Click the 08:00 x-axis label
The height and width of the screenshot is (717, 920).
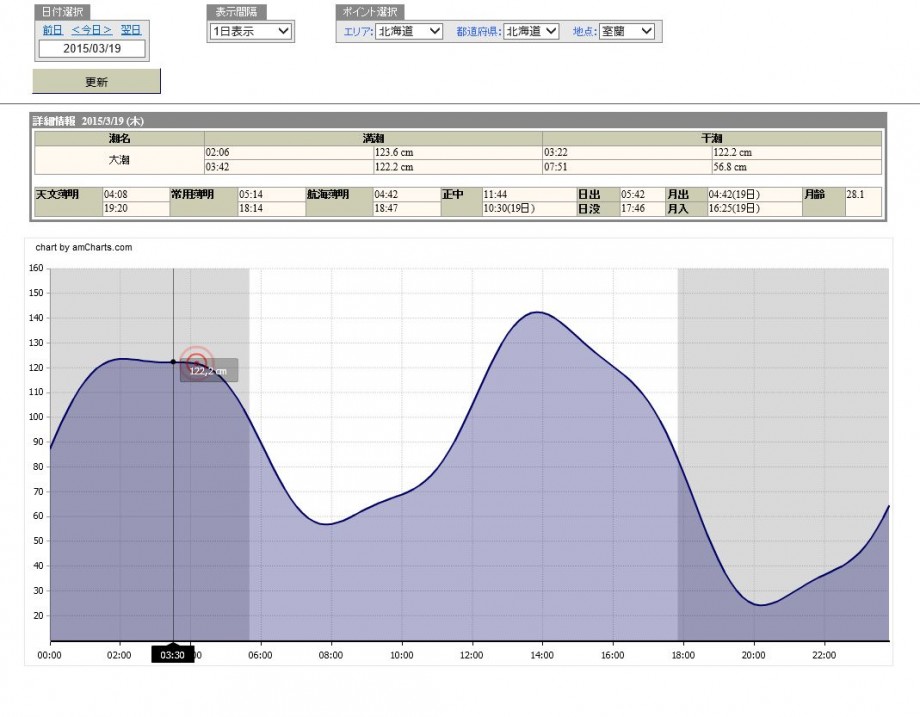[330, 655]
